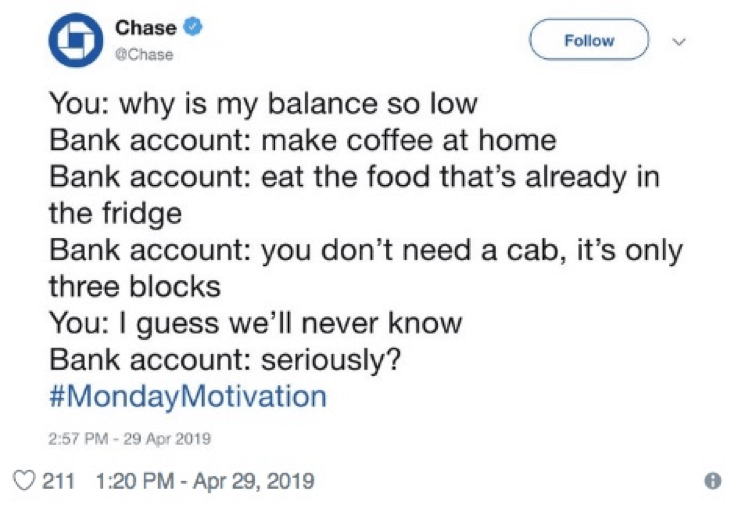Click the "eat the food that's already in" line

[460, 177]
